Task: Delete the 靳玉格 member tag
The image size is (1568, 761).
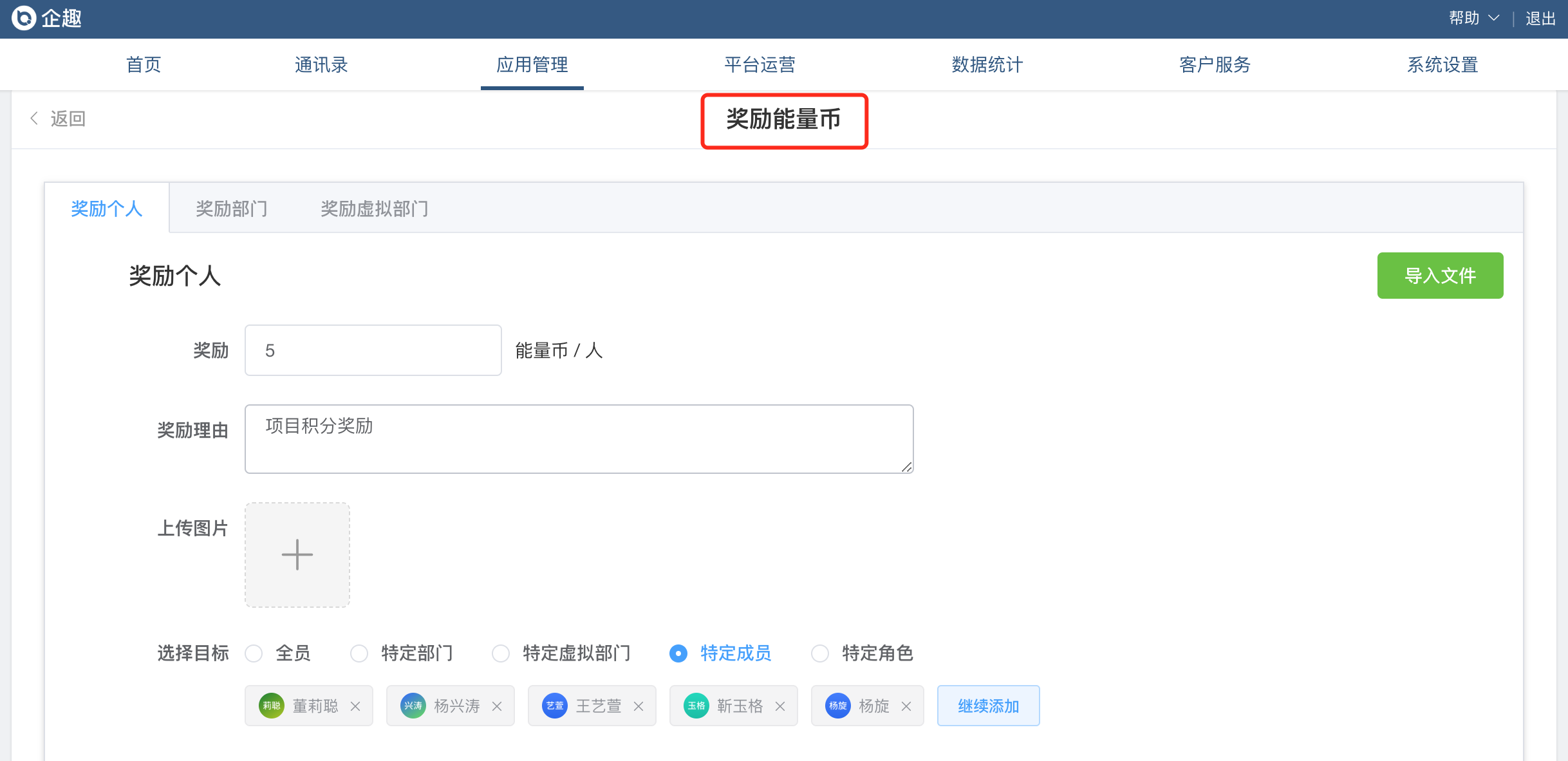Action: click(780, 706)
